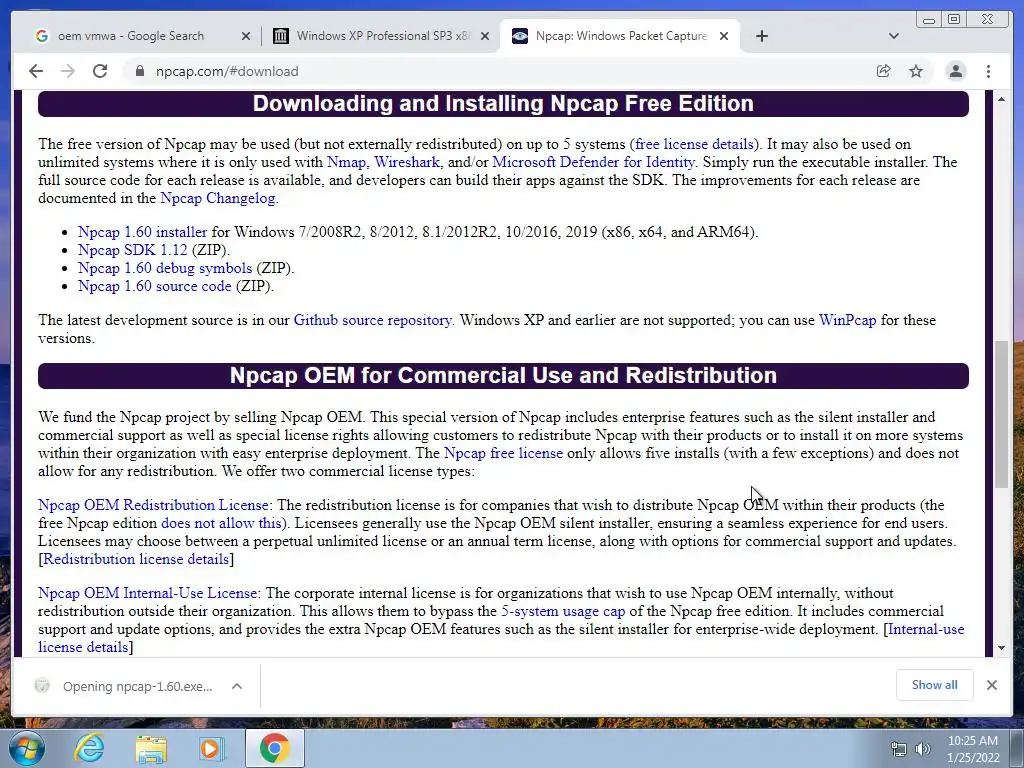1024x768 pixels.
Task: Click the 'does not allow this' link
Action: click(221, 523)
